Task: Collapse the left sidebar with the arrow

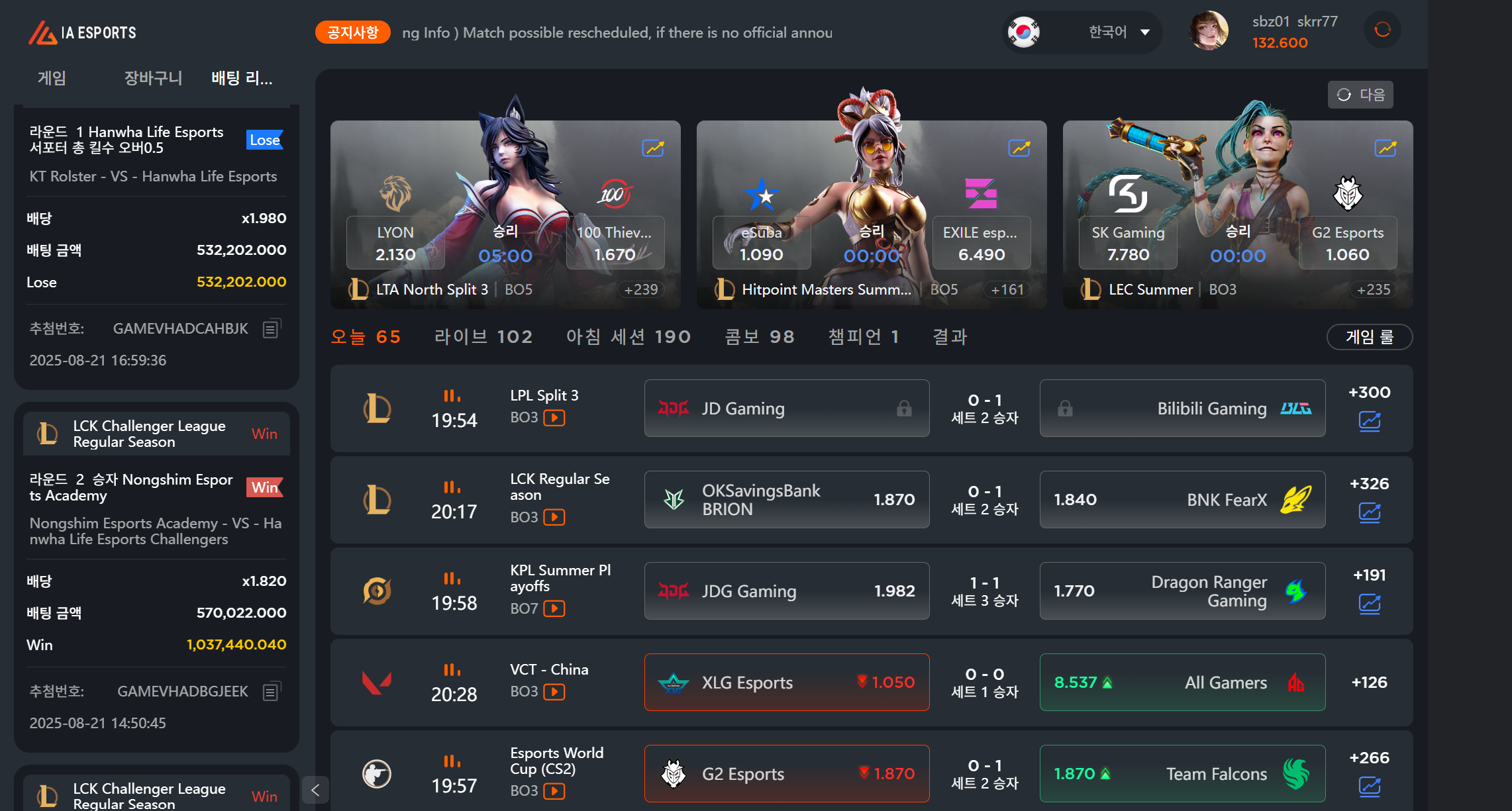Action: [315, 790]
